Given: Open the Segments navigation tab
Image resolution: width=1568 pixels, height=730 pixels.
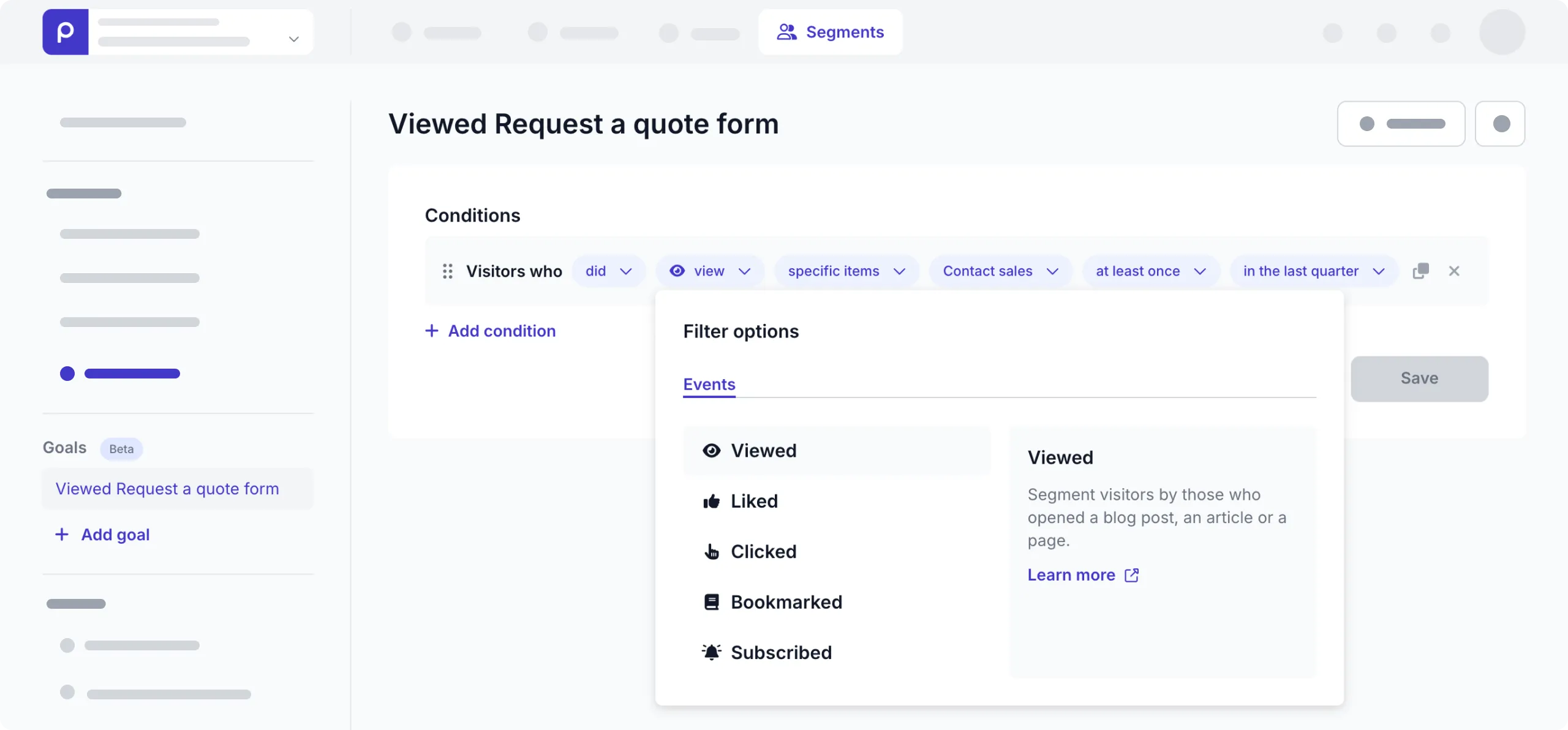Looking at the screenshot, I should pyautogui.click(x=830, y=32).
